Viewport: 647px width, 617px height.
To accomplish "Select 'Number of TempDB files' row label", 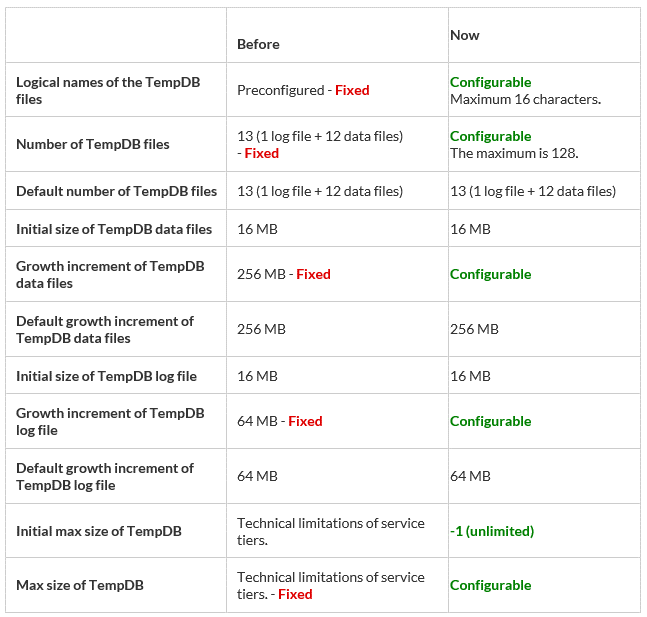I will 92,144.
